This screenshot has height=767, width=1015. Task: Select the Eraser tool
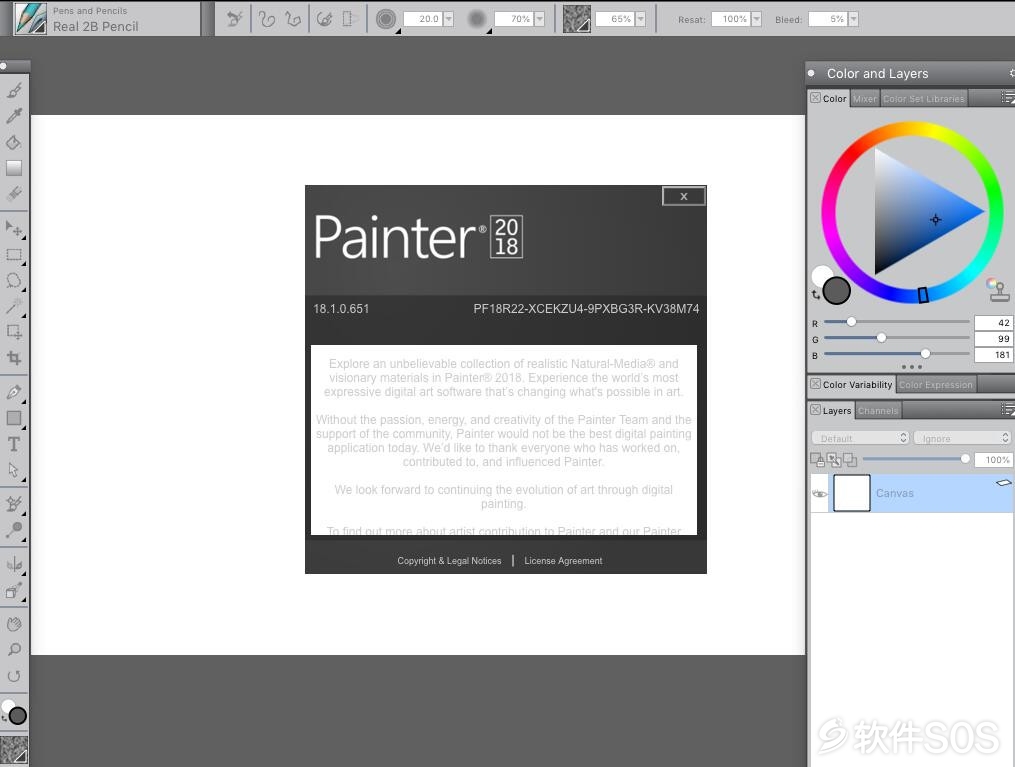click(x=14, y=194)
